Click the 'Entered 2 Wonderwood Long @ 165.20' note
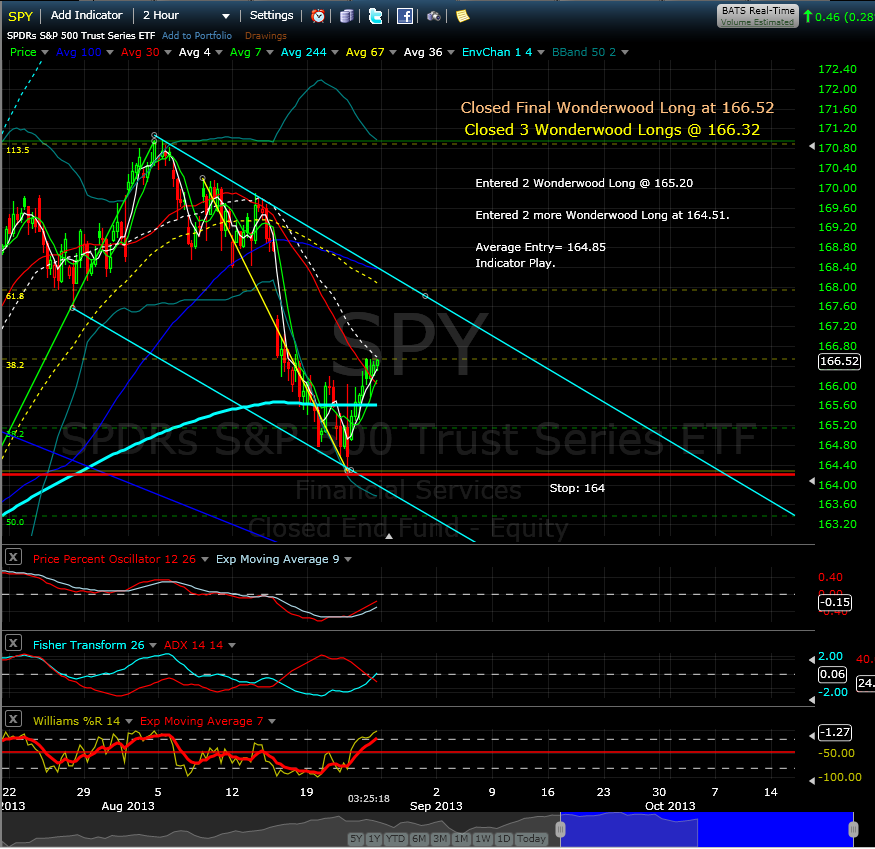Image resolution: width=875 pixels, height=849 pixels. pos(584,183)
